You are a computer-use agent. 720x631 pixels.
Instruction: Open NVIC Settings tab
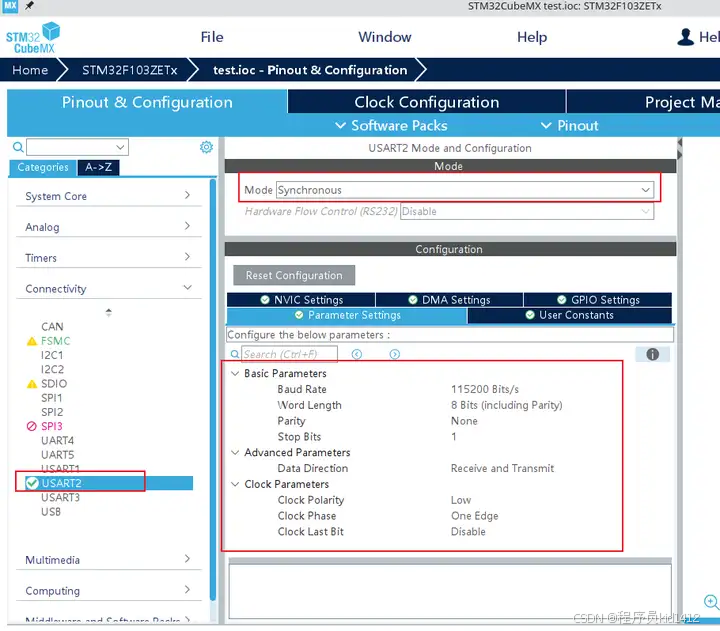pyautogui.click(x=301, y=300)
